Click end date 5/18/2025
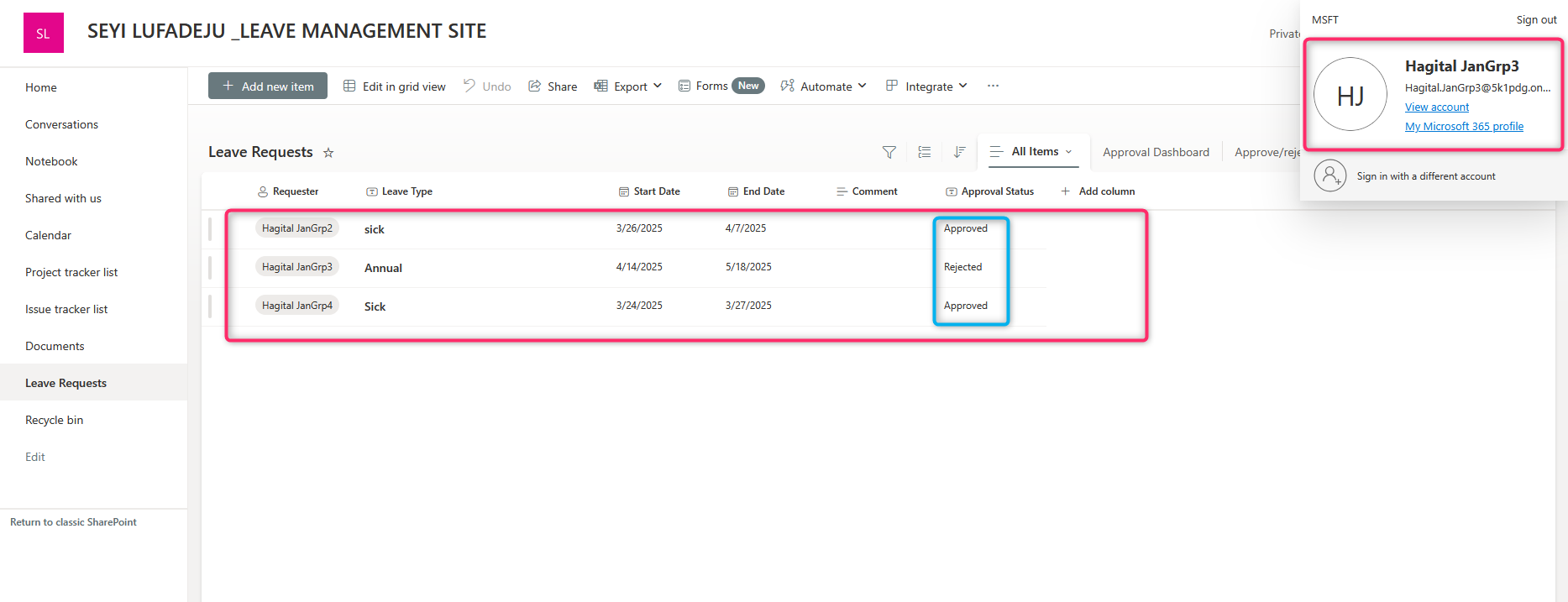Screen dimensions: 1568x602 (748, 267)
